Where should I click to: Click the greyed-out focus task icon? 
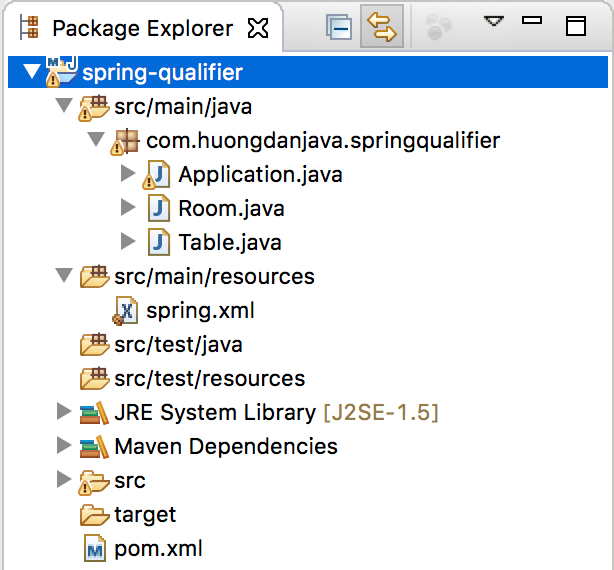(x=438, y=27)
